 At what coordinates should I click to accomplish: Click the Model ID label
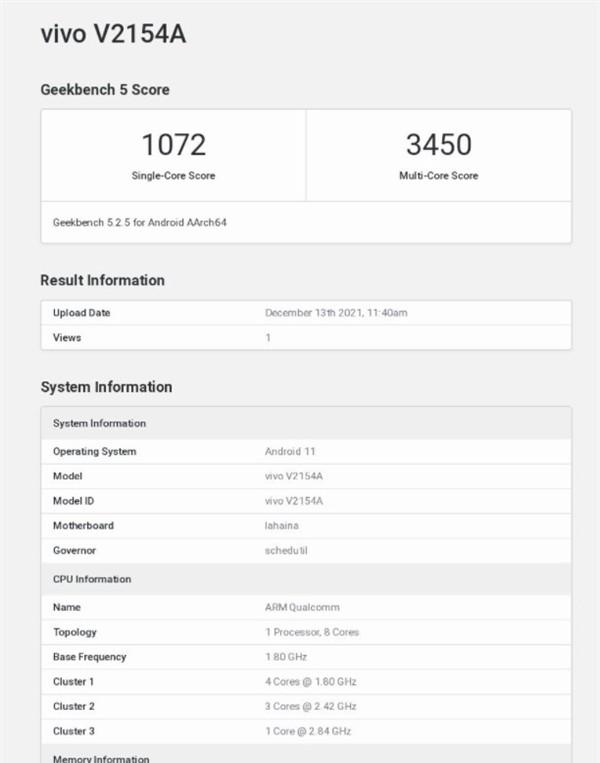point(73,501)
